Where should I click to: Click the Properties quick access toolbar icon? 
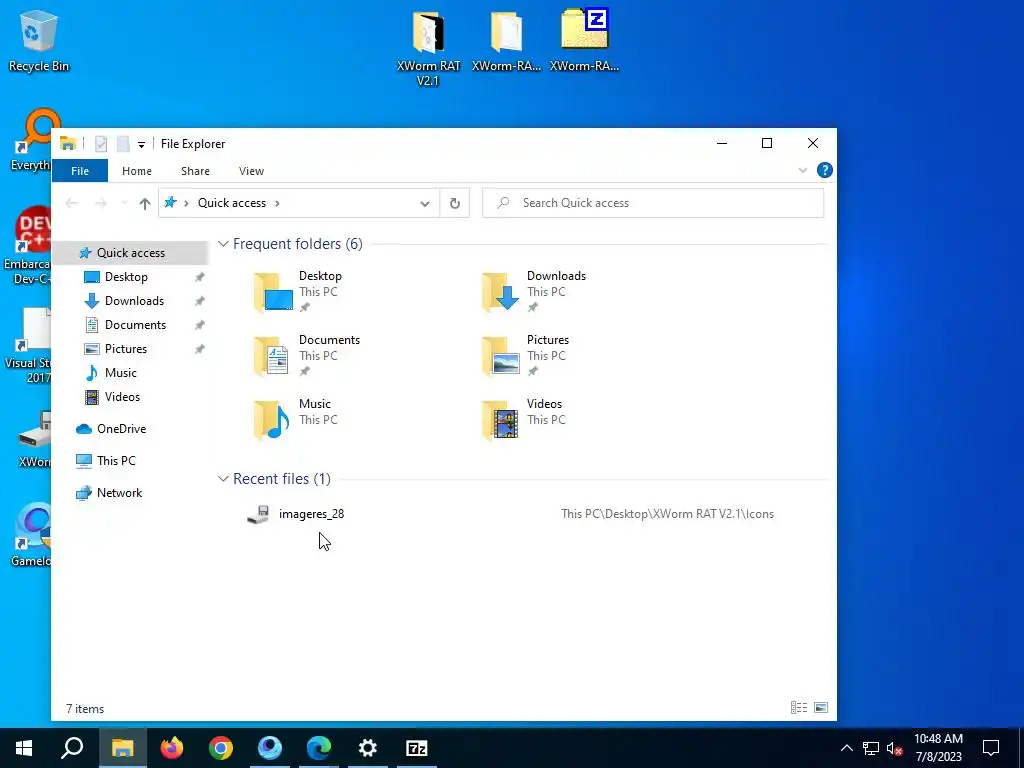[101, 144]
